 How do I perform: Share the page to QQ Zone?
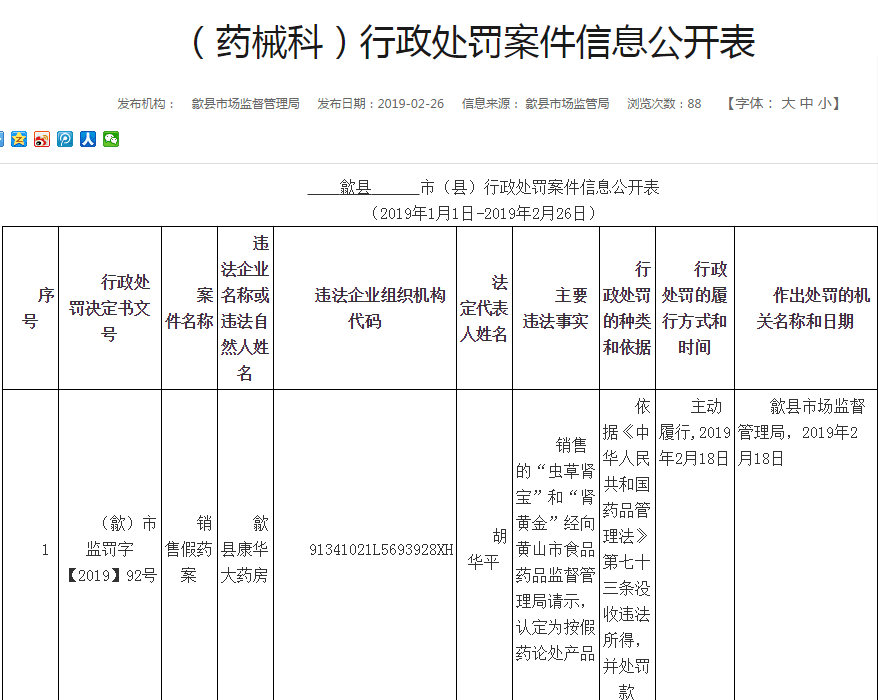pos(19,139)
